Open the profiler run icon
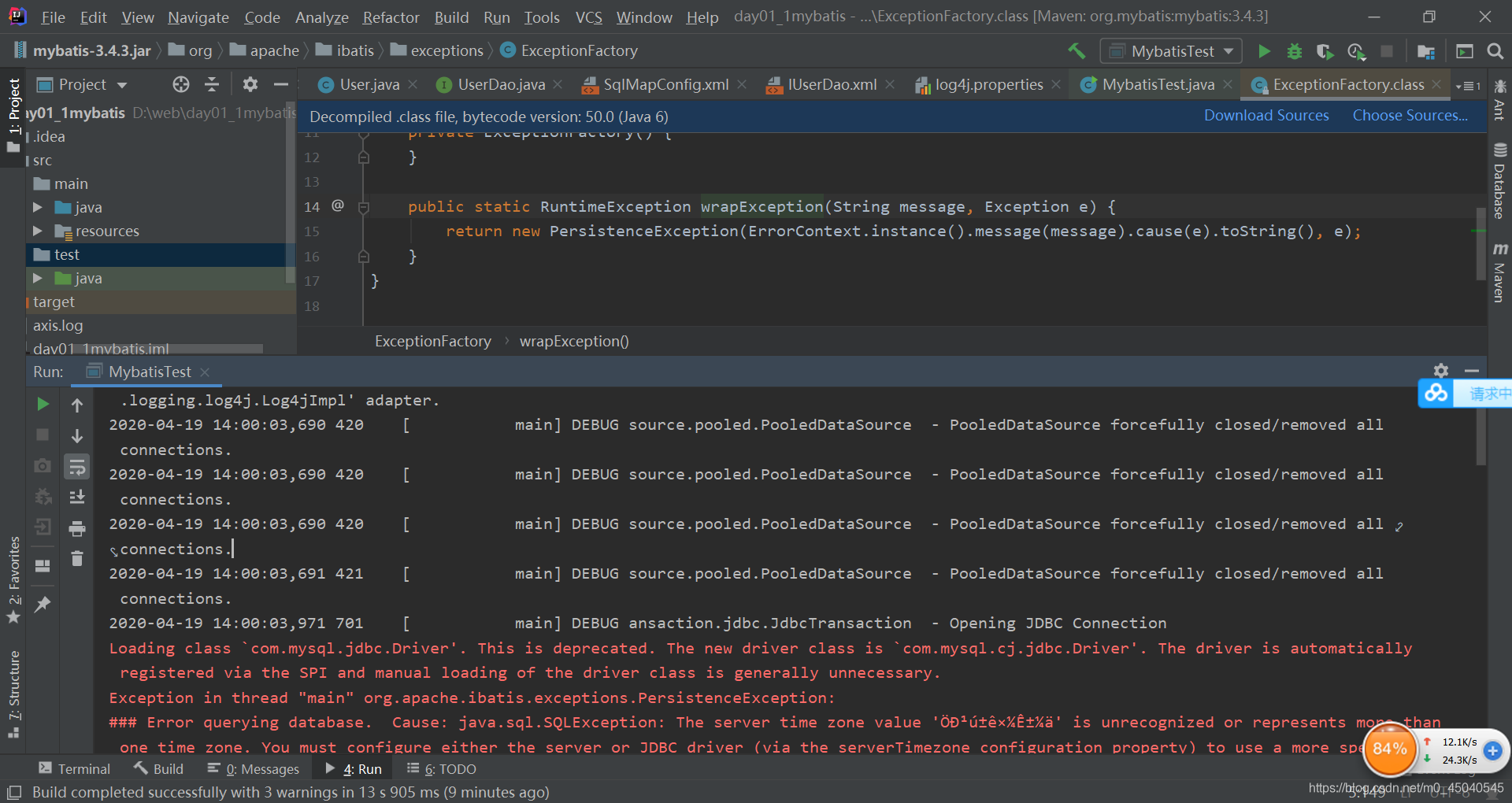Viewport: 1512px width, 803px height. pos(1356,51)
